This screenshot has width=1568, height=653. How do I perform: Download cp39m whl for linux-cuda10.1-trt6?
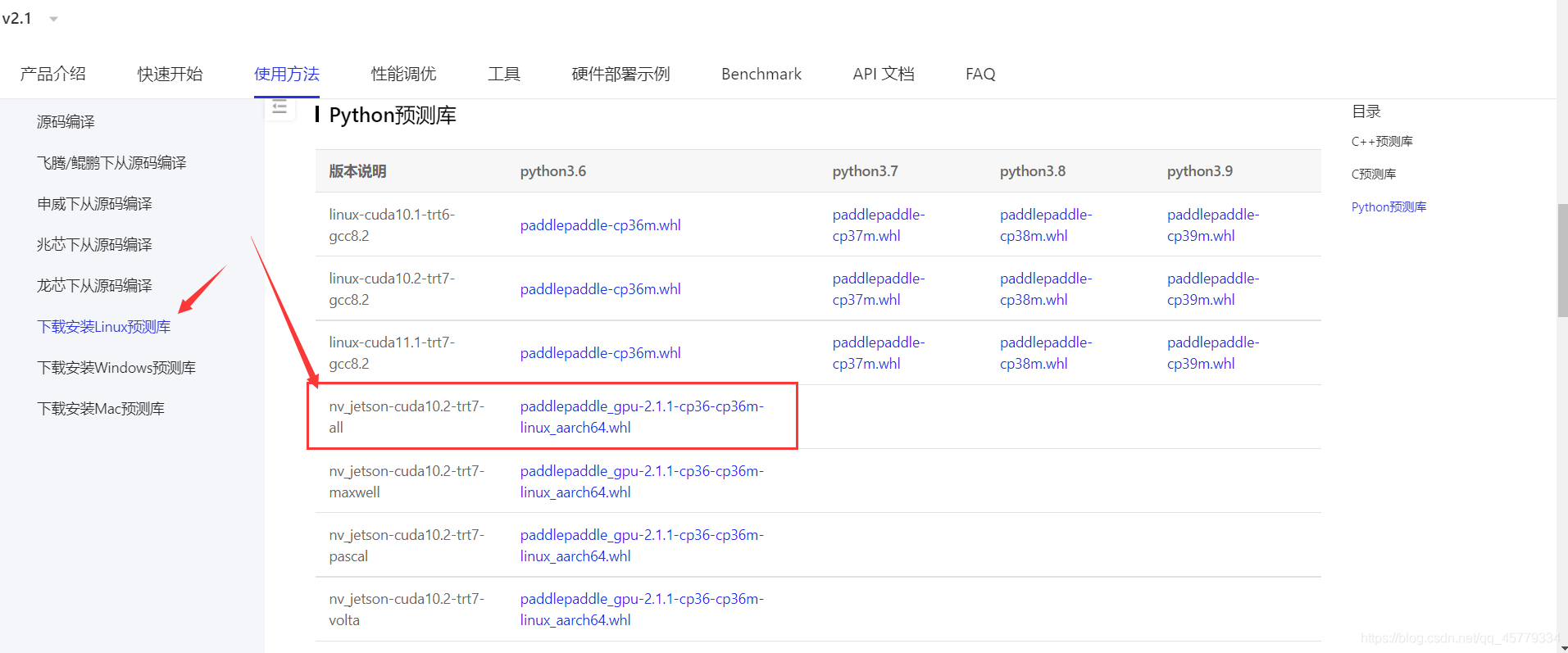coord(1213,225)
